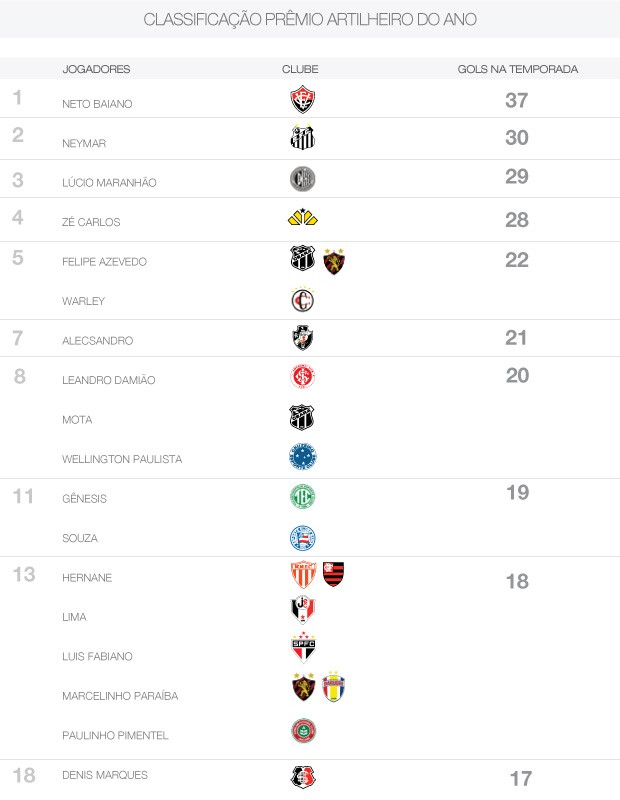Image resolution: width=620 pixels, height=800 pixels.
Task: Click the Jogadores column header
Action: [x=96, y=69]
